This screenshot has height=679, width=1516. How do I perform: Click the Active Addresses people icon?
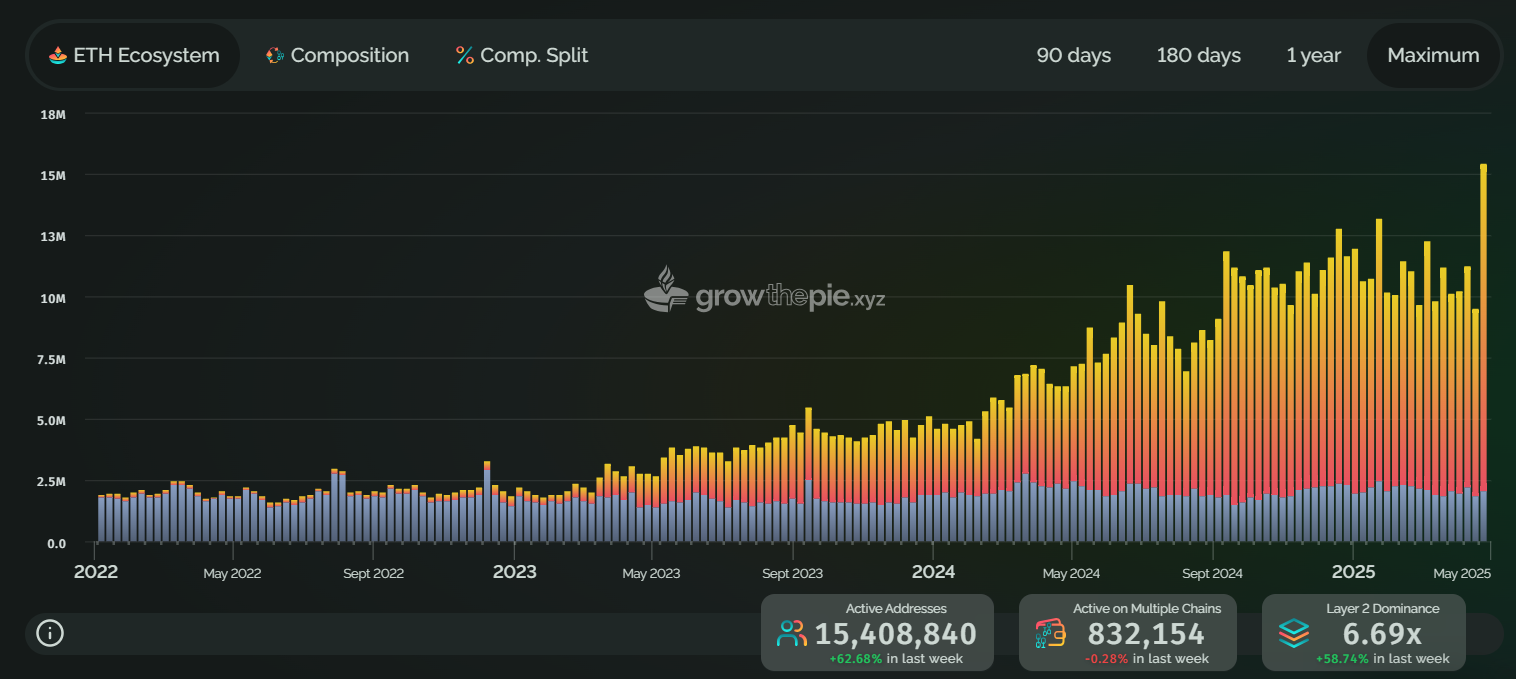(792, 633)
